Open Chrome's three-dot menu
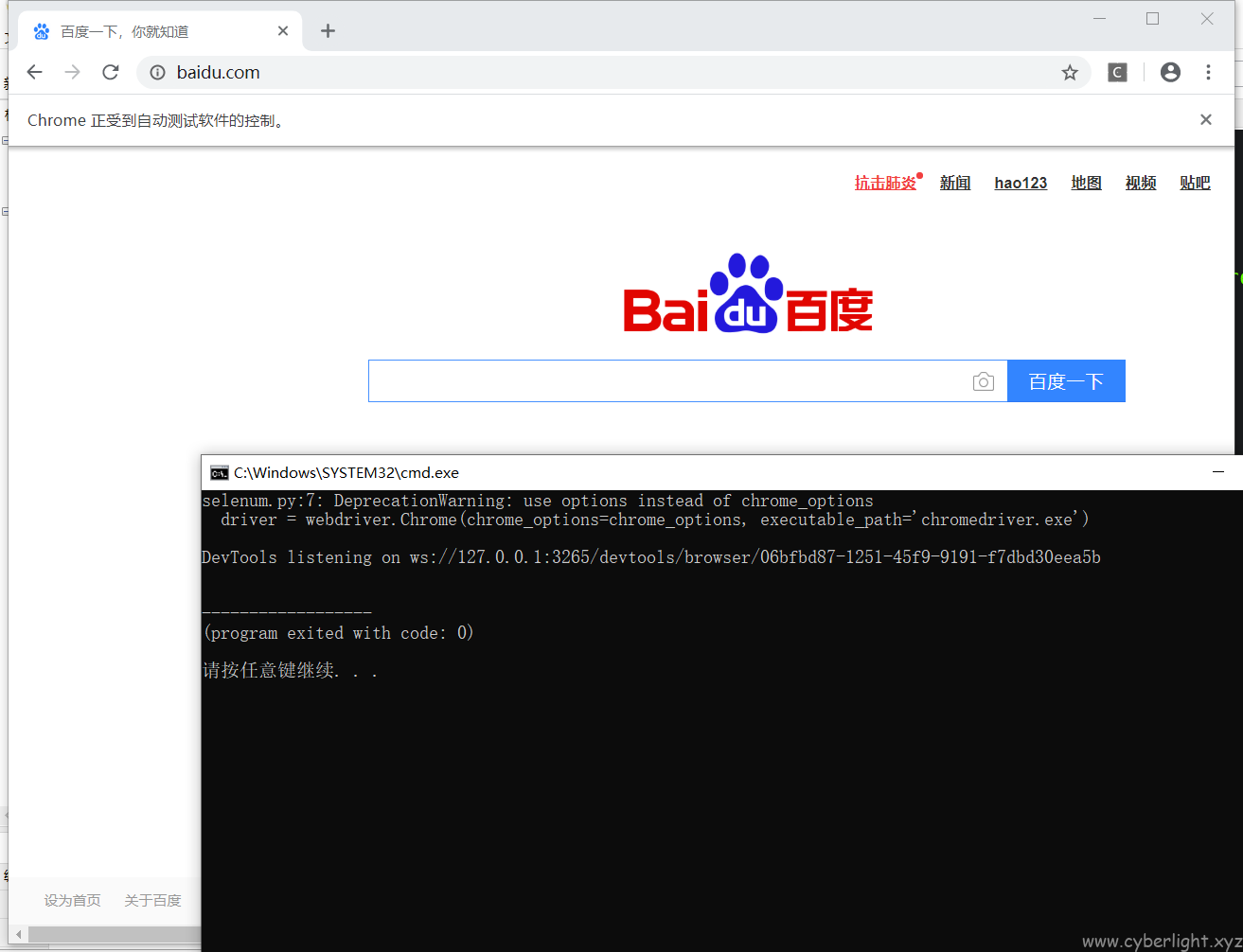The image size is (1243, 952). [1208, 72]
